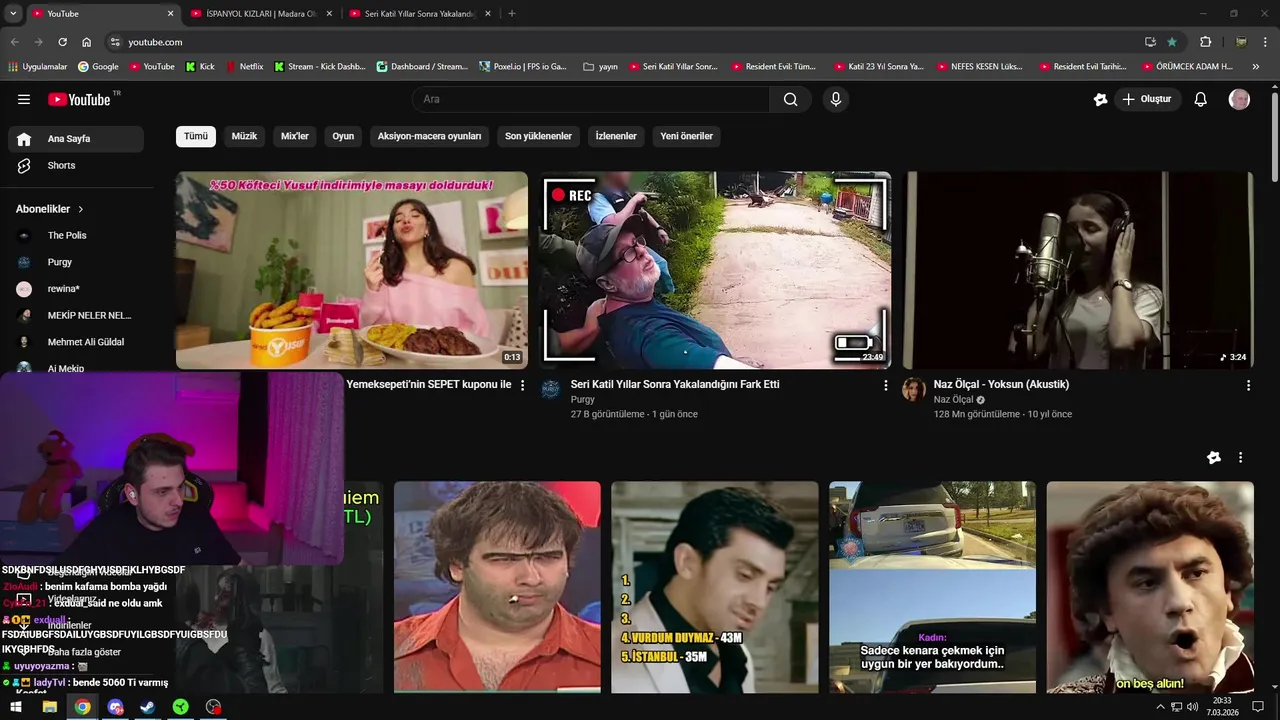Select the Mix'ler filter chip

pyautogui.click(x=295, y=136)
